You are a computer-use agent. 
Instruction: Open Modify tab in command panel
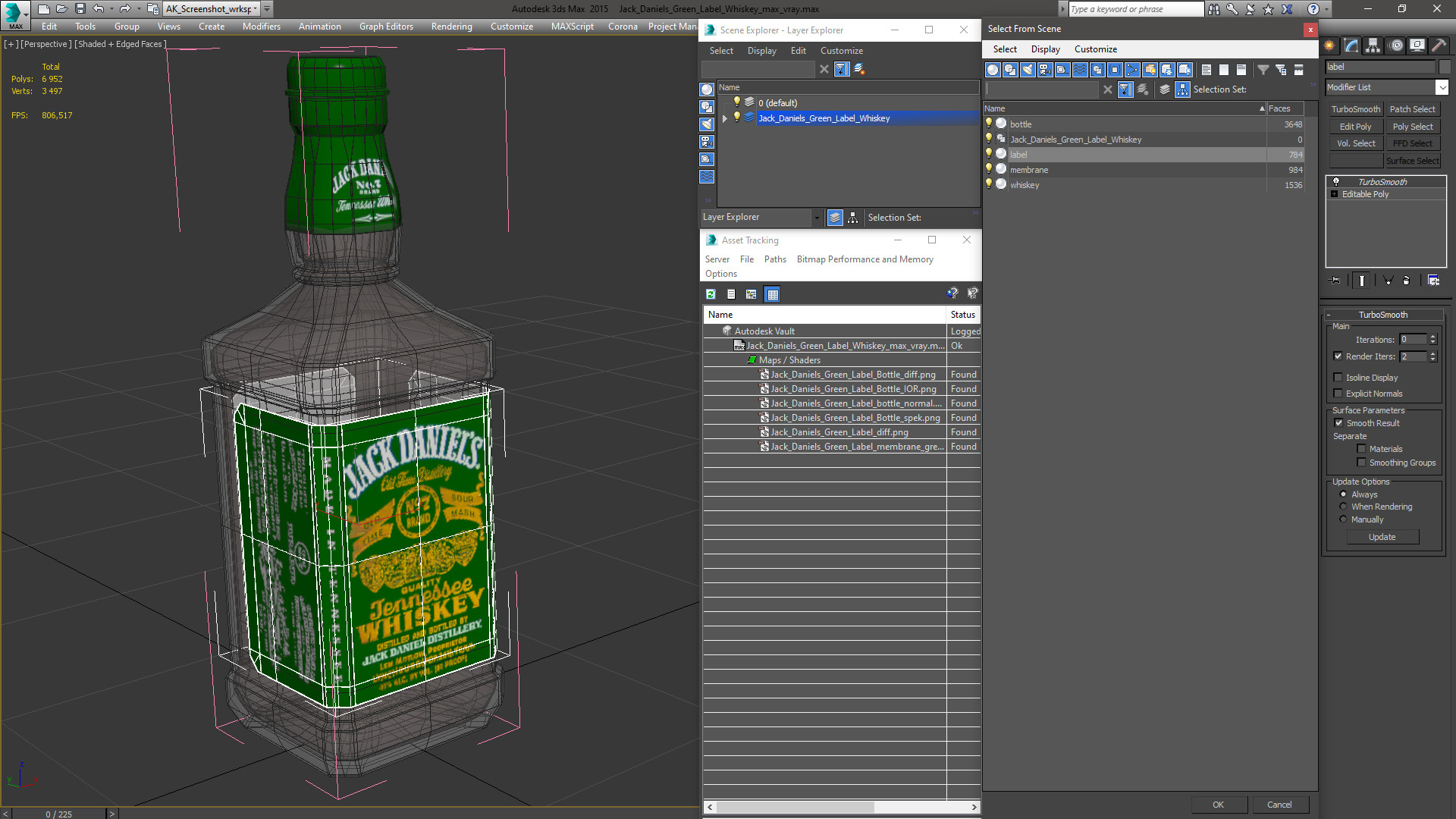point(1351,45)
